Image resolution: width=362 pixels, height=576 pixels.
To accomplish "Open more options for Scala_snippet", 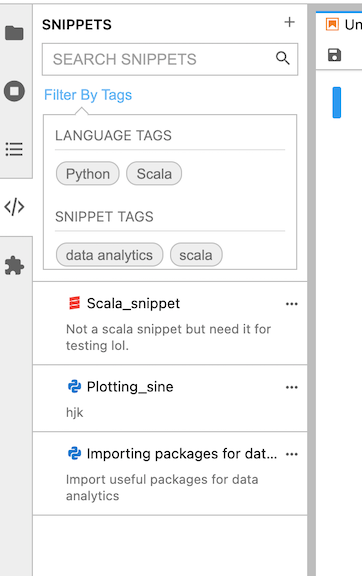I will point(292,304).
